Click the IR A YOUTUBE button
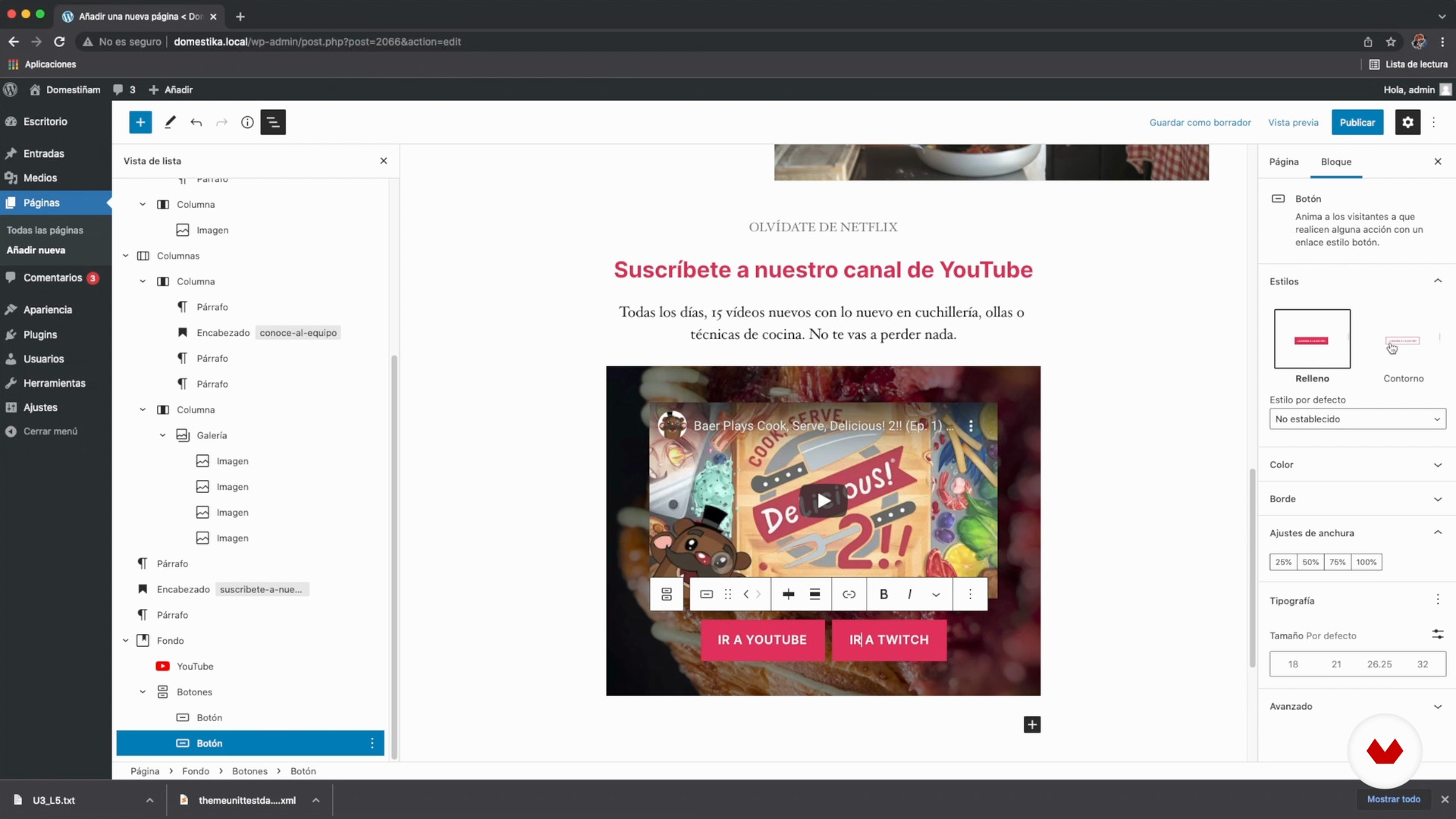 762,640
